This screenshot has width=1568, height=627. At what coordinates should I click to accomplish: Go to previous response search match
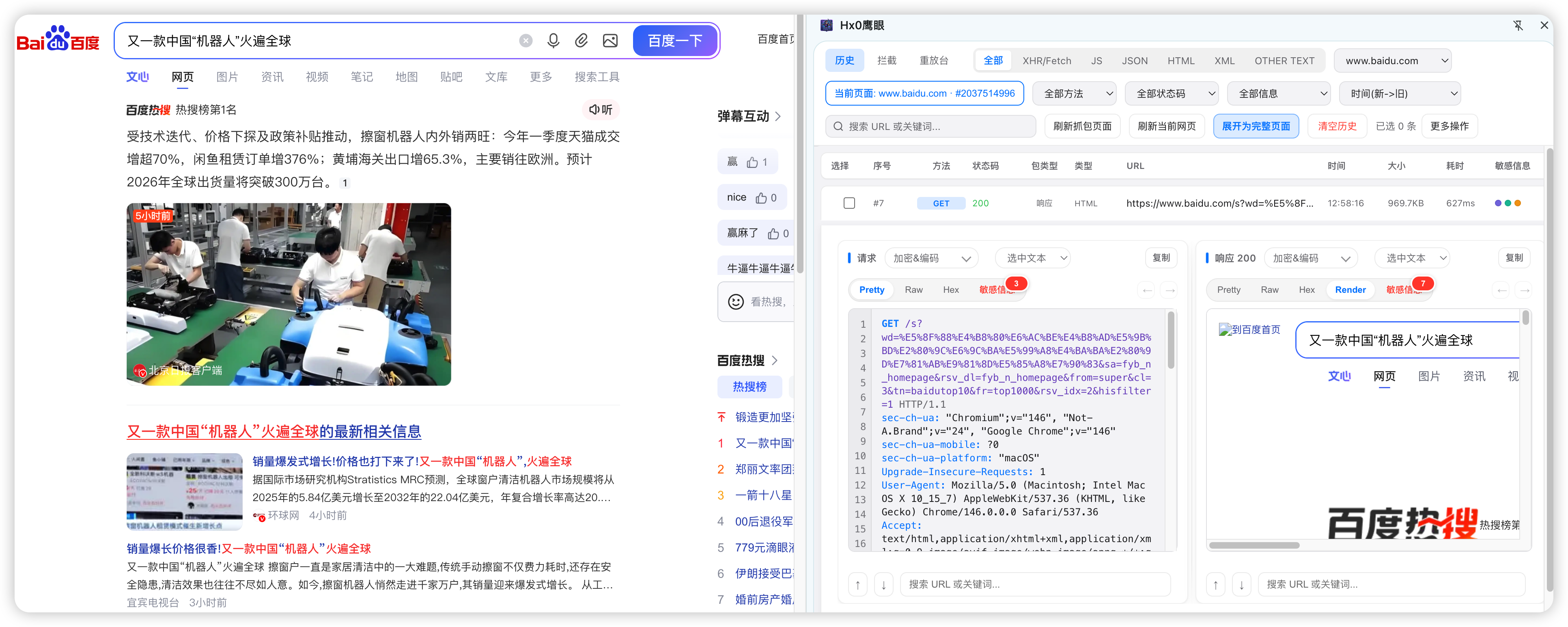coord(1216,585)
